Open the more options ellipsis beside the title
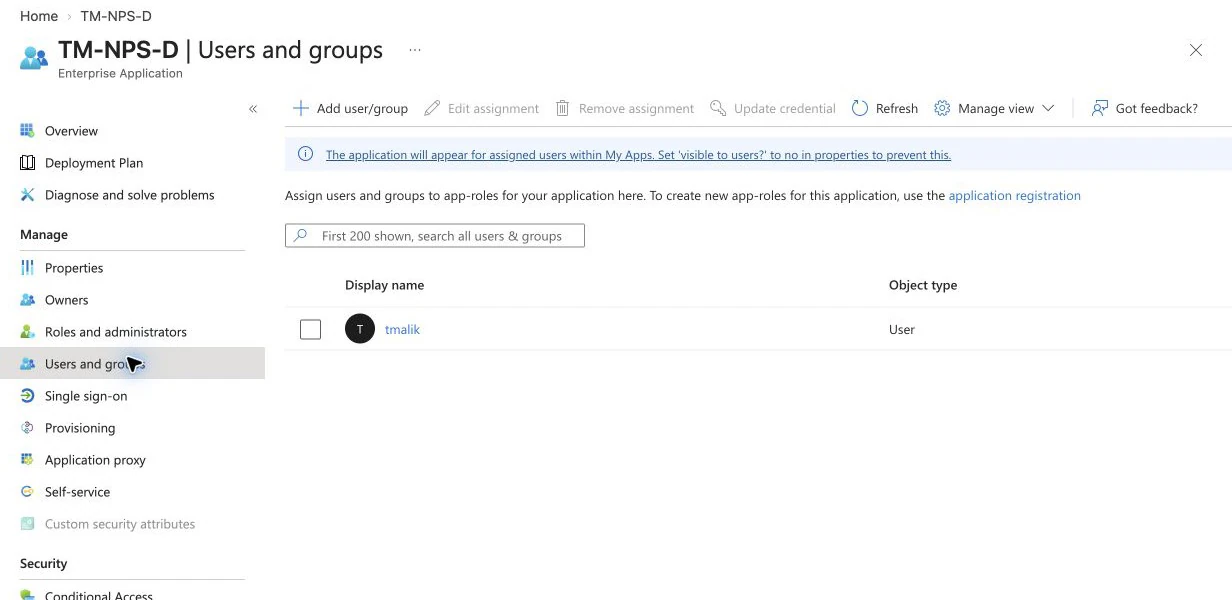 click(415, 50)
